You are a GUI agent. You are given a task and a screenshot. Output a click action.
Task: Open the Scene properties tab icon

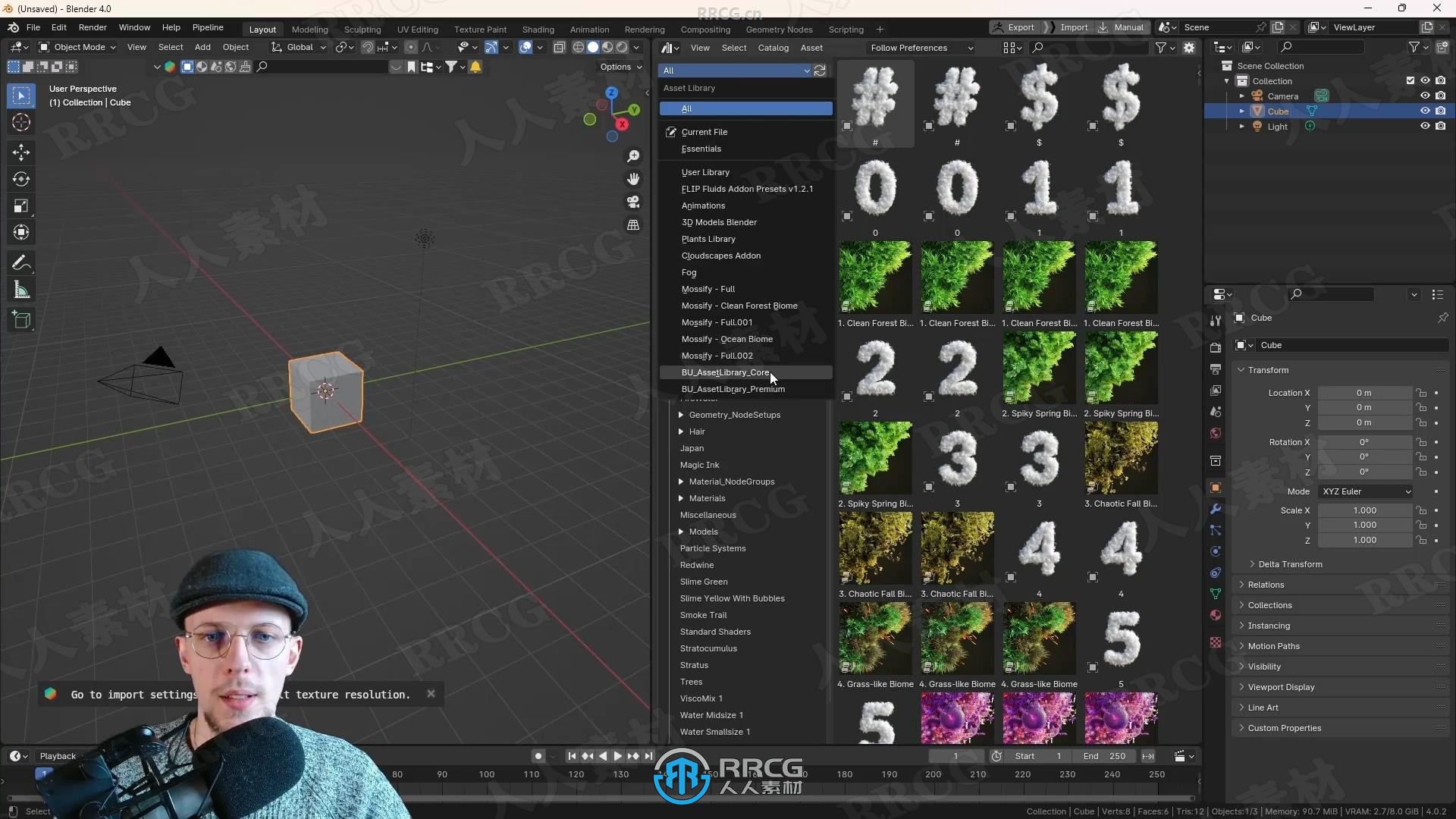click(x=1216, y=412)
